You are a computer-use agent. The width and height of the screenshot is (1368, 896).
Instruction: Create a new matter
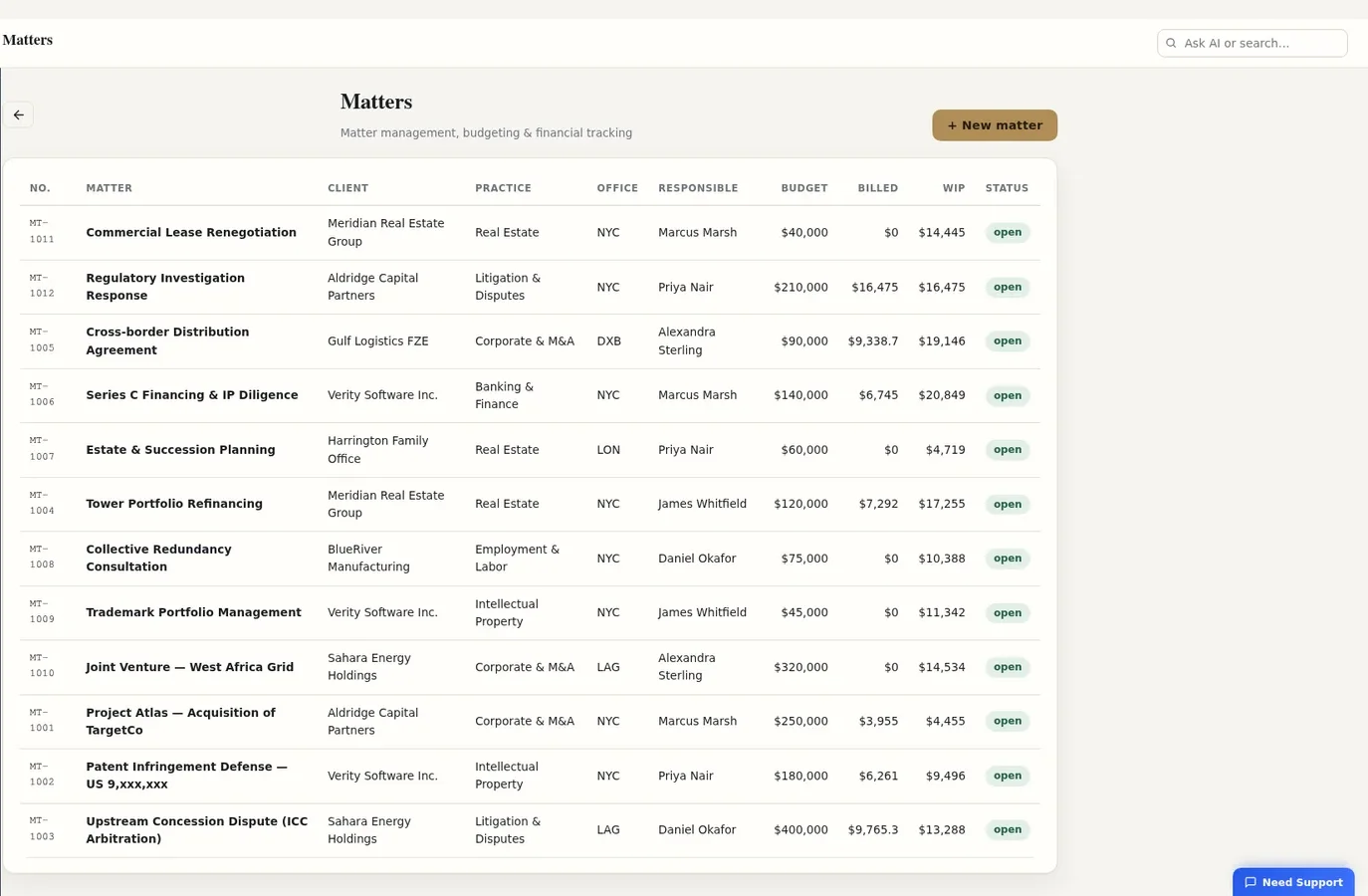coord(995,125)
